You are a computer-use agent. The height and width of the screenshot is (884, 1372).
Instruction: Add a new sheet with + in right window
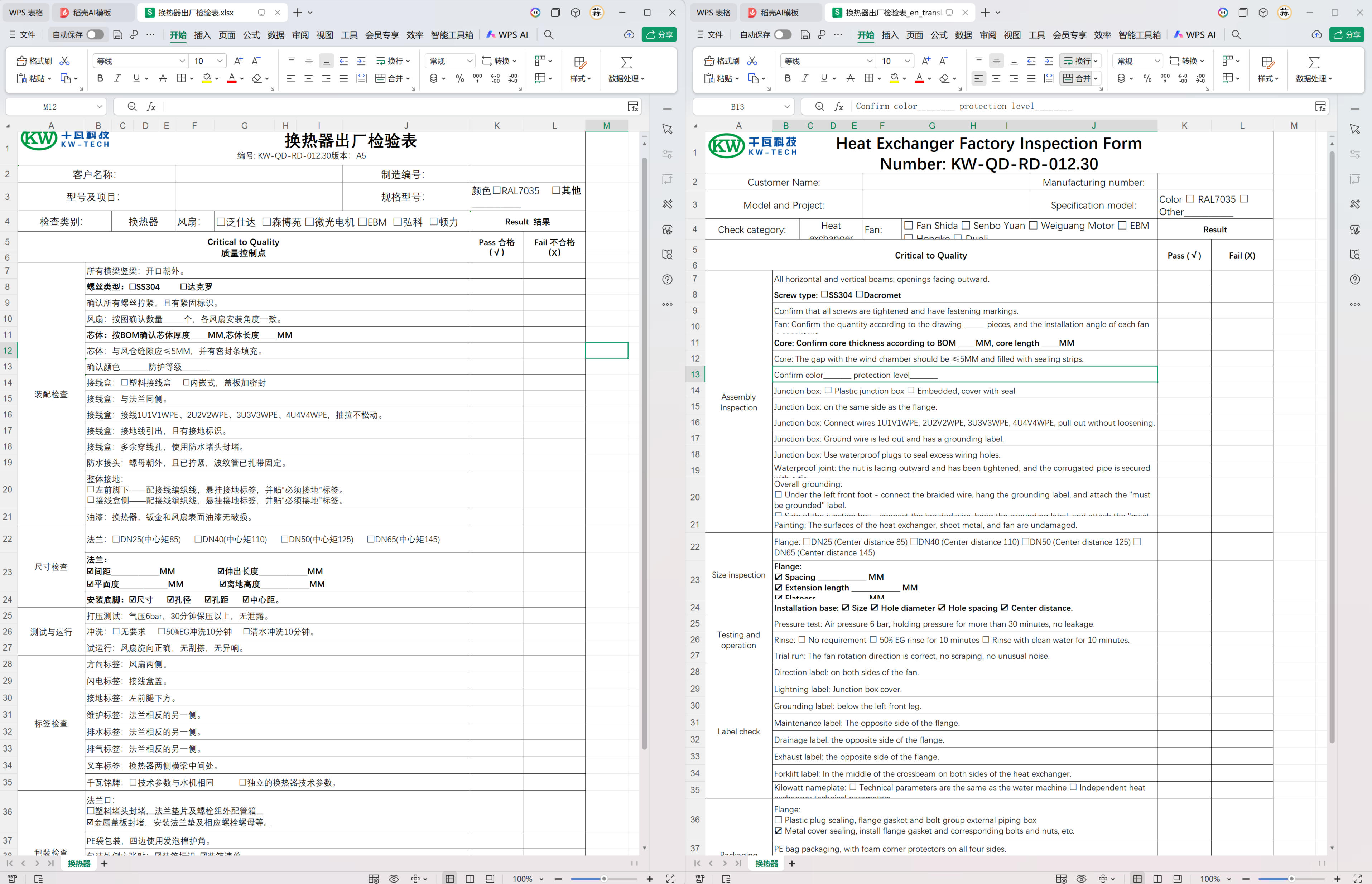[x=791, y=863]
